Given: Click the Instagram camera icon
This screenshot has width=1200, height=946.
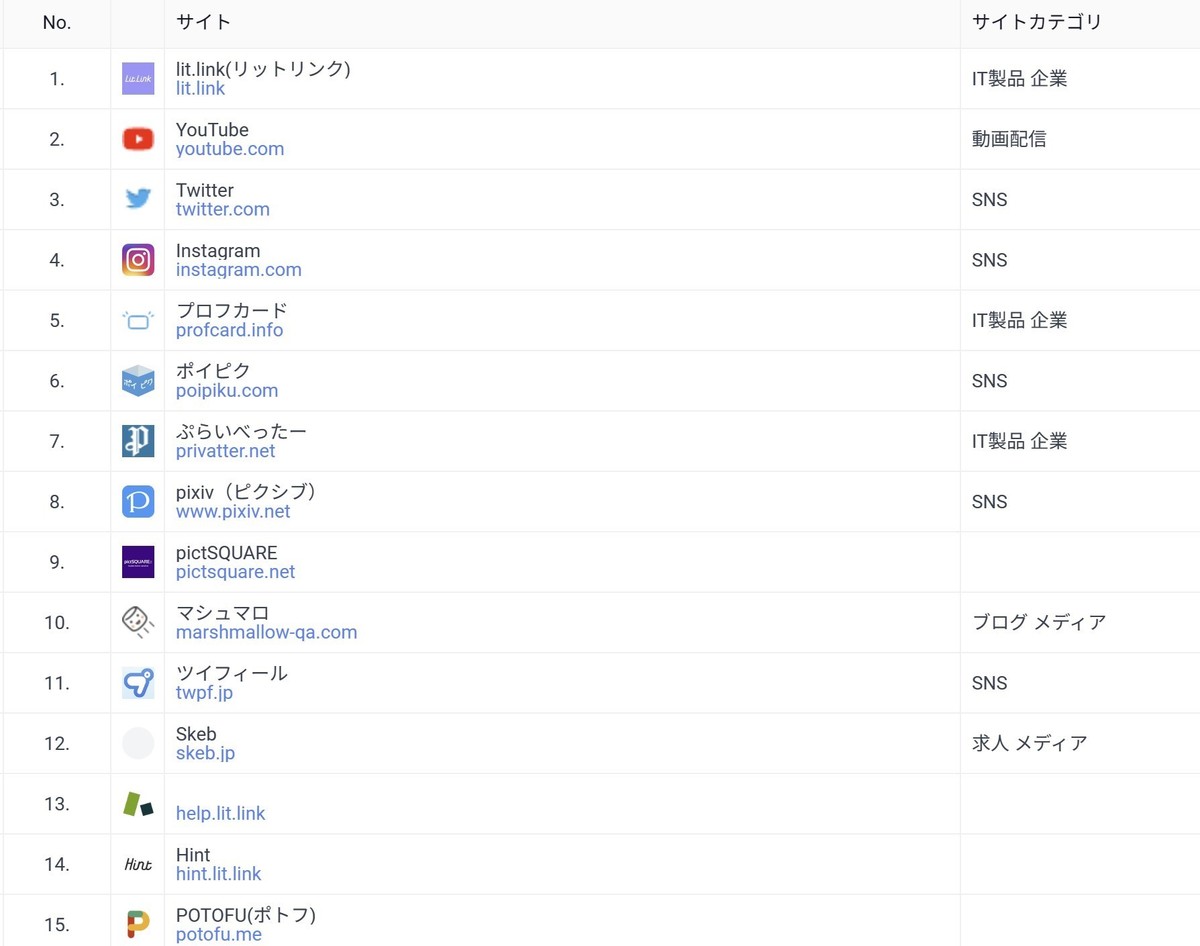Looking at the screenshot, I should (x=138, y=260).
